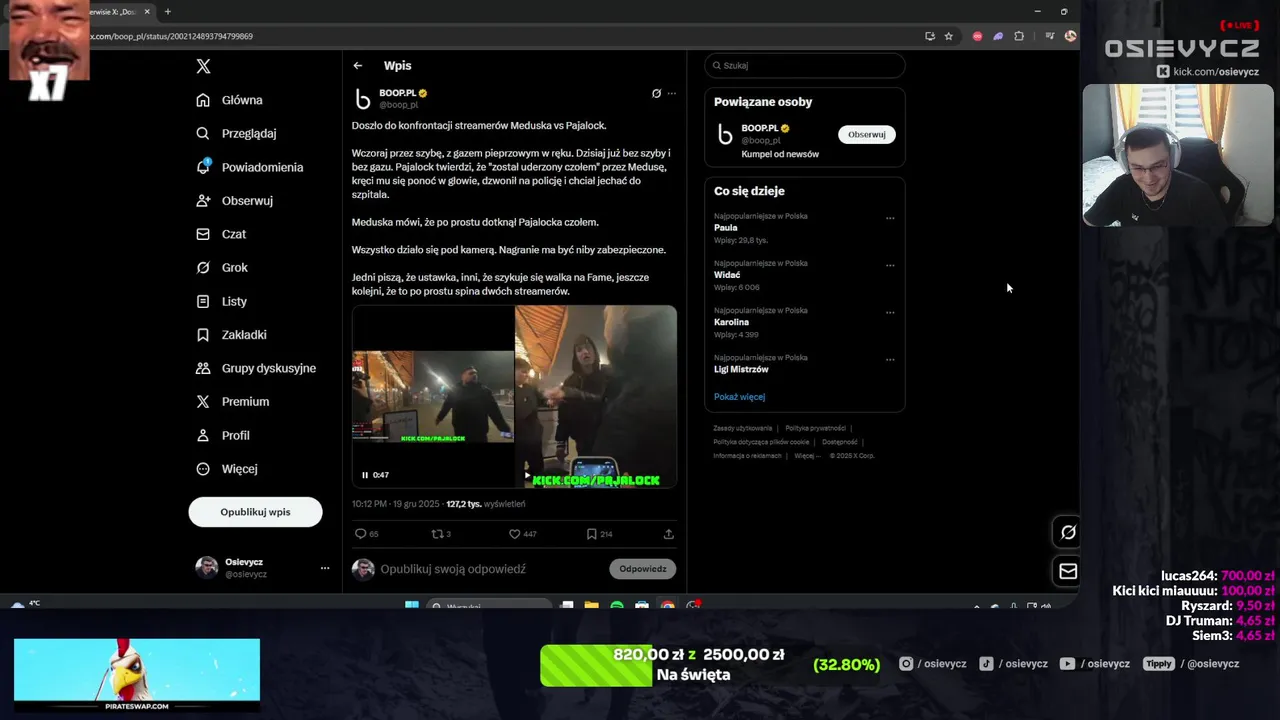The width and height of the screenshot is (1280, 720).
Task: Open Osievycz account options menu
Action: [x=325, y=568]
